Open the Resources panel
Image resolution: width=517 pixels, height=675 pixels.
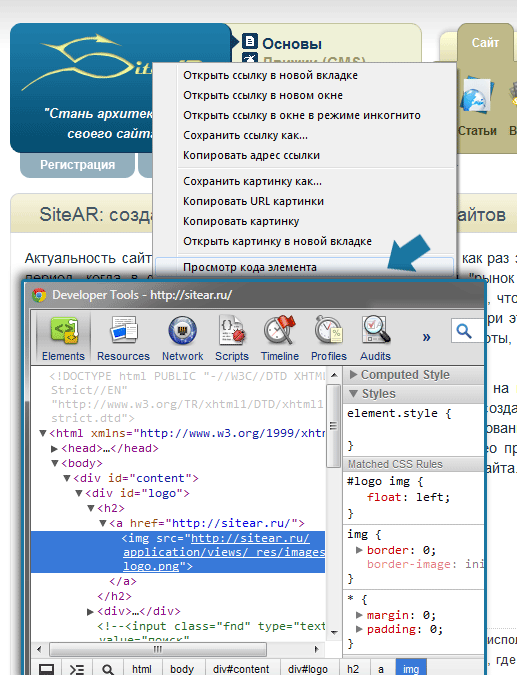click(x=123, y=338)
